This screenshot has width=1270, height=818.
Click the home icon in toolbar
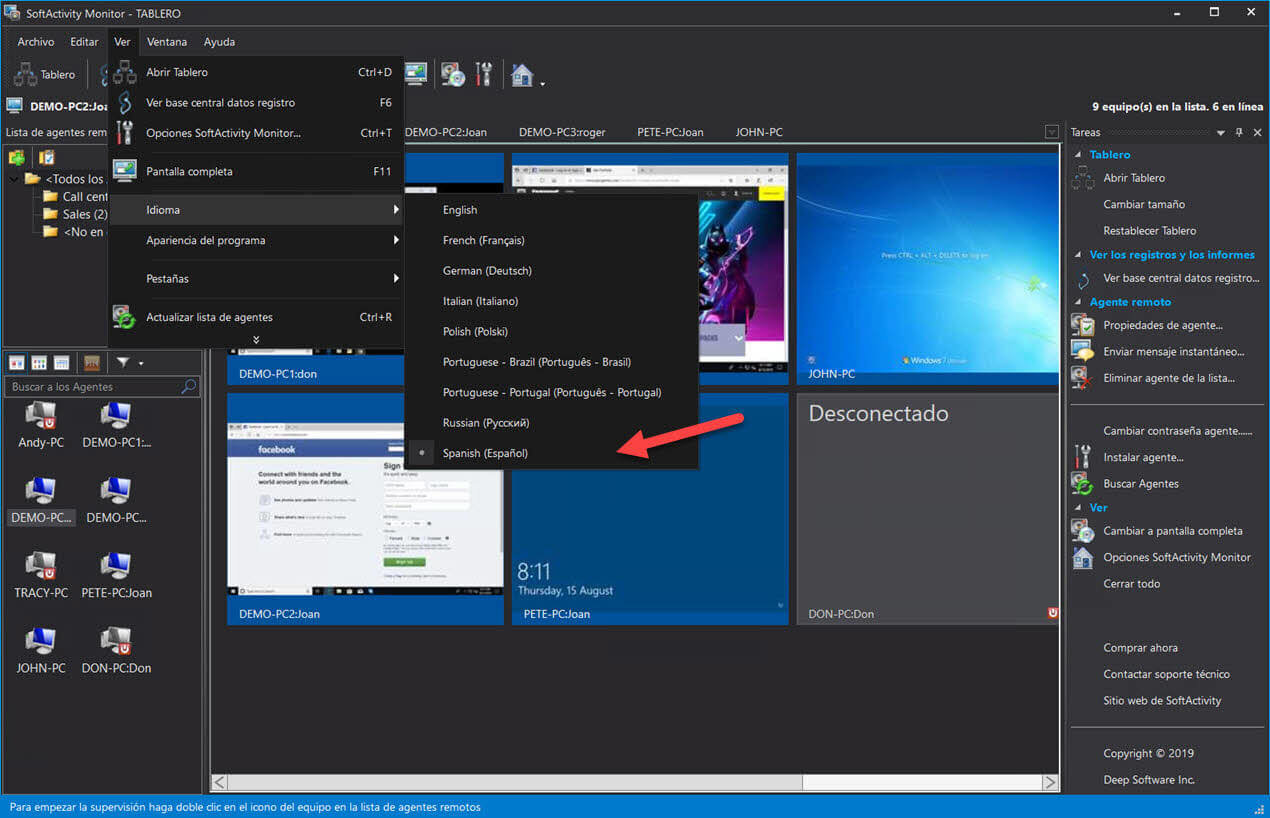[x=521, y=75]
